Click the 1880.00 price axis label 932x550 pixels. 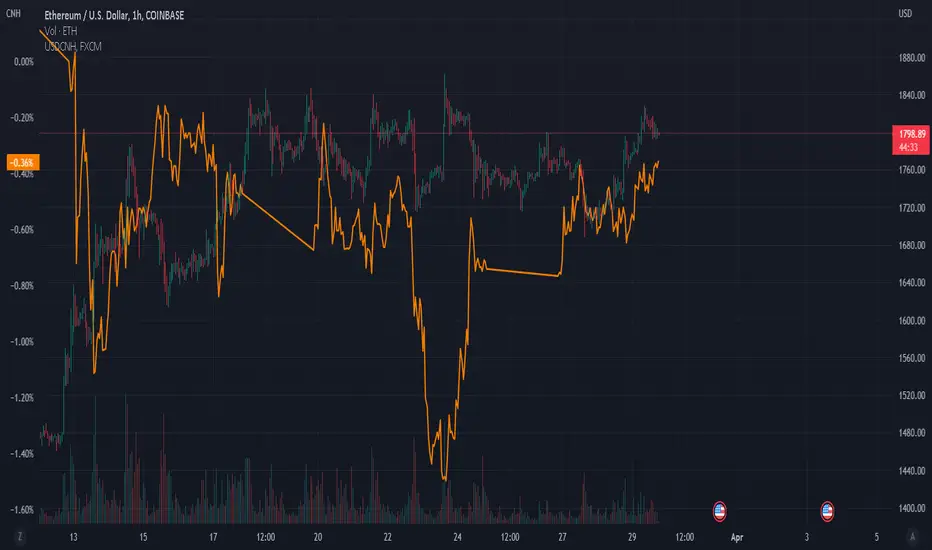tap(912, 58)
